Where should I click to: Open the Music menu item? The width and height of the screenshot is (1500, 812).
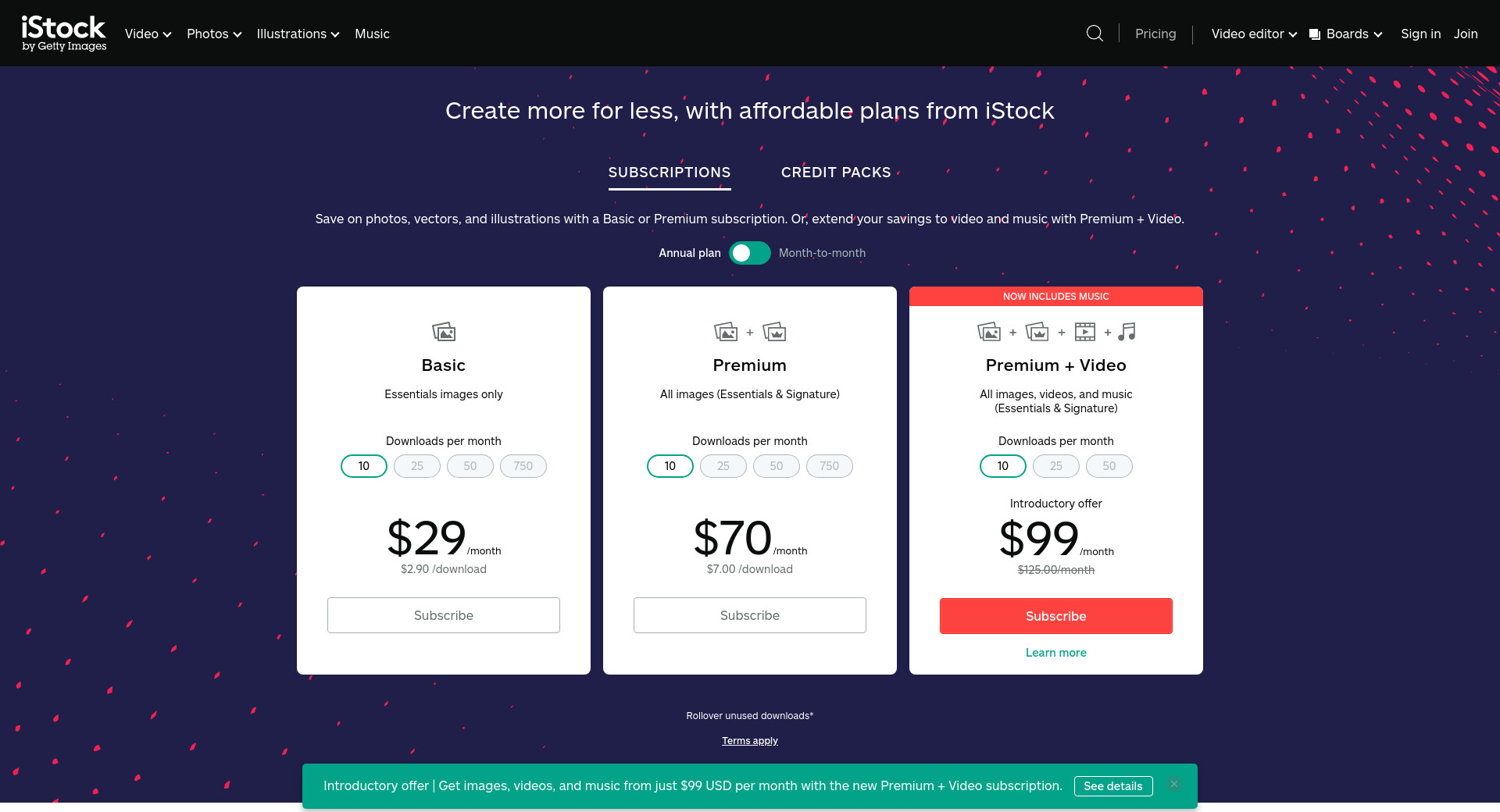[372, 34]
